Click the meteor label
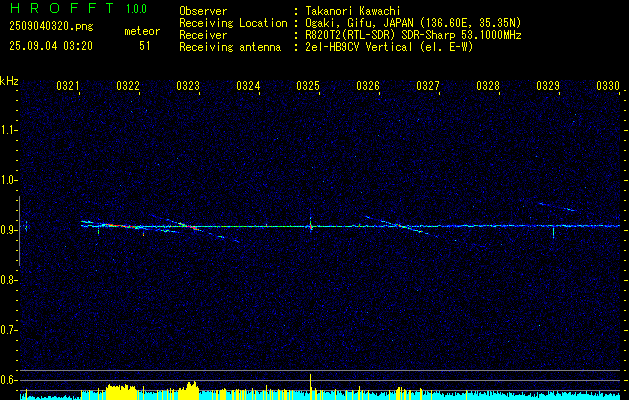Viewport: 629px width, 400px height. 142,31
